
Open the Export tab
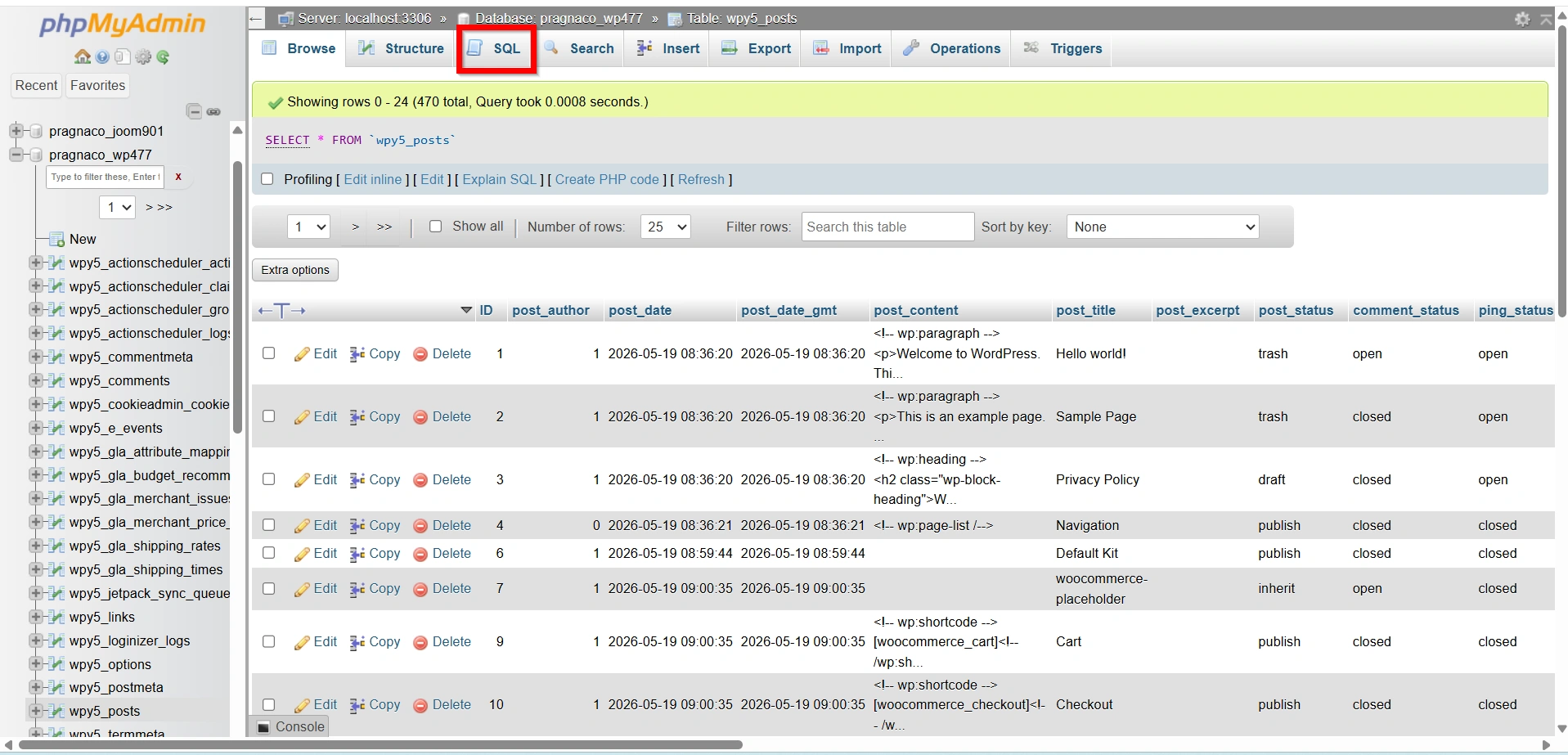(x=757, y=48)
